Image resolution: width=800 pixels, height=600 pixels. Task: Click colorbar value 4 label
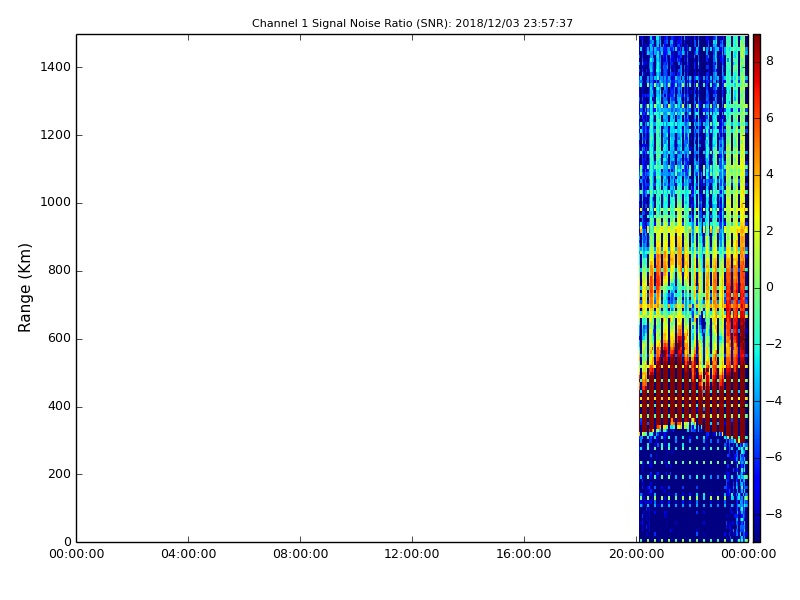click(770, 174)
